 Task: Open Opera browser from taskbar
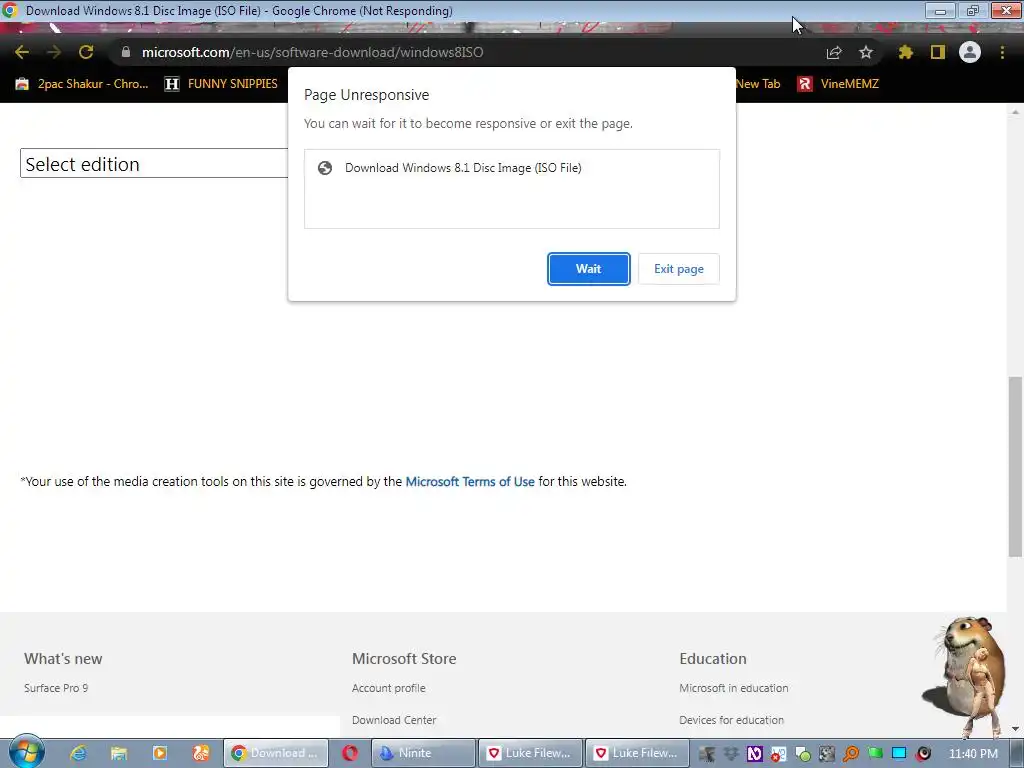350,753
